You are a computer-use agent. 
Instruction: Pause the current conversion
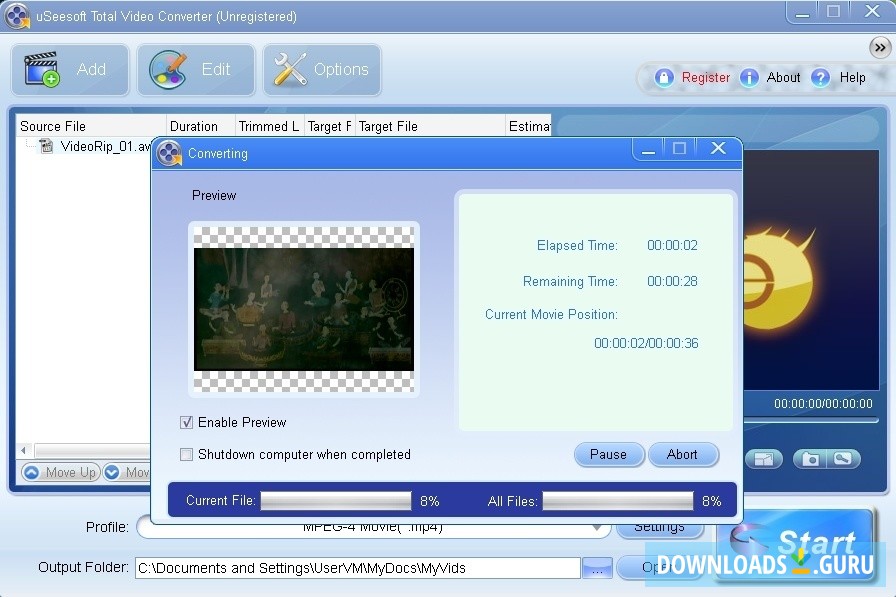(609, 454)
